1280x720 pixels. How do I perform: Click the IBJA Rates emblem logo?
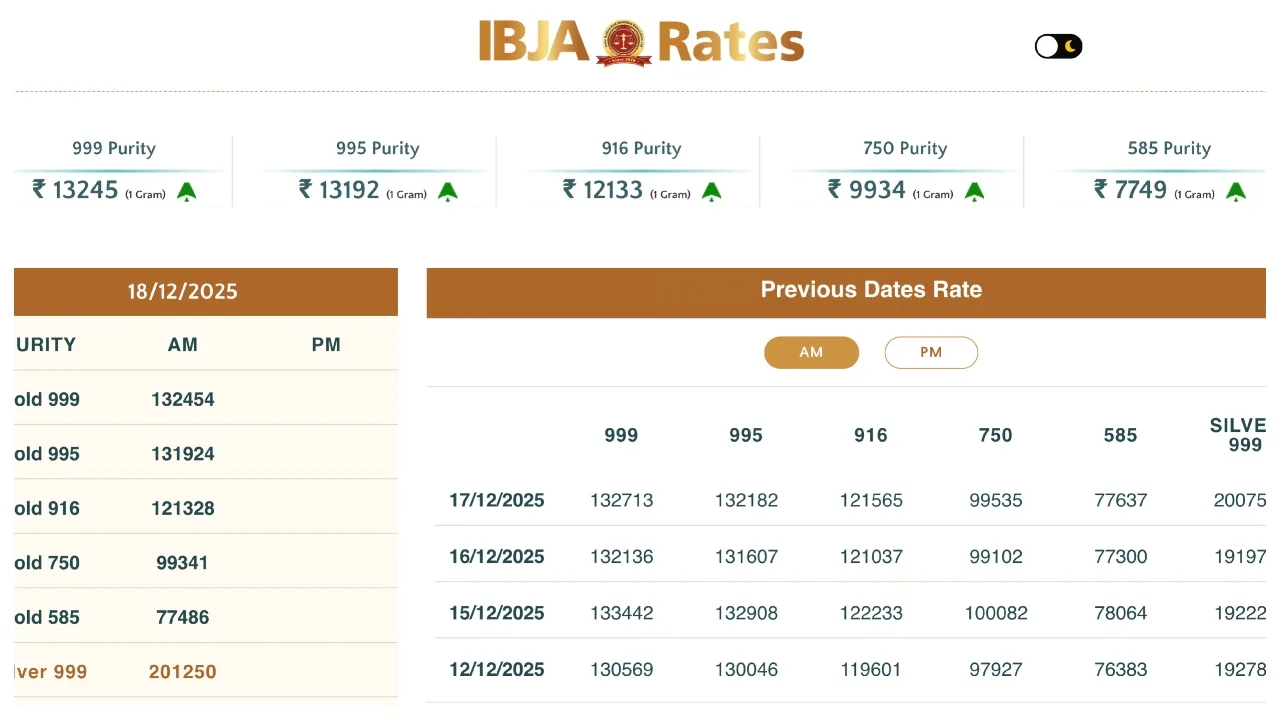click(624, 44)
